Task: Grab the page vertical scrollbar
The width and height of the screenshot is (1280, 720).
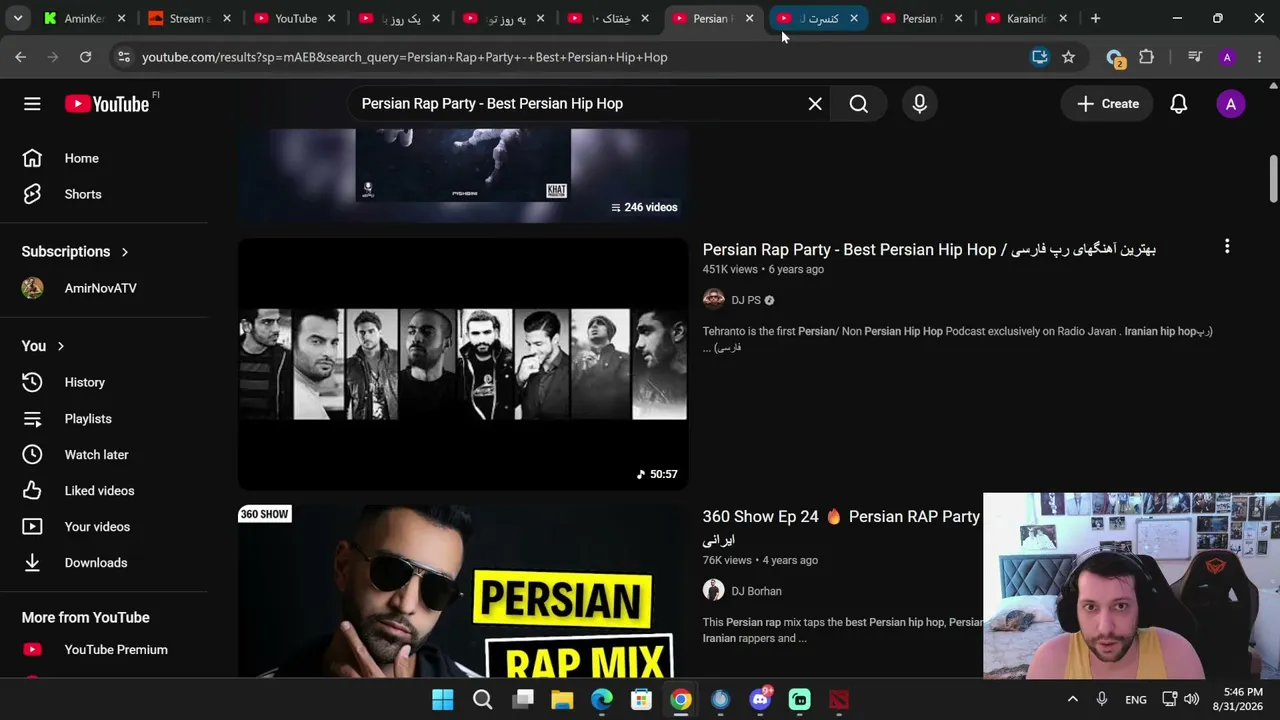Action: 1273,178
